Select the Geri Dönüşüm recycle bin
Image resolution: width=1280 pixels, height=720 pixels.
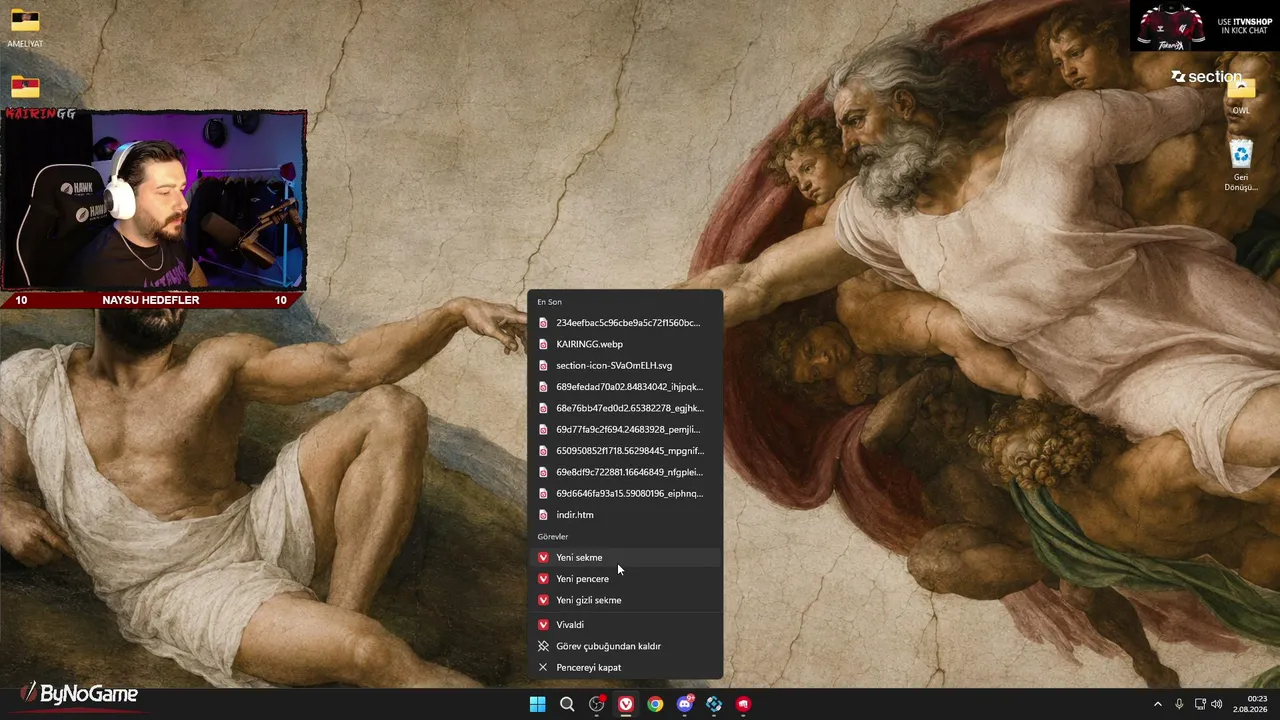coord(1241,165)
